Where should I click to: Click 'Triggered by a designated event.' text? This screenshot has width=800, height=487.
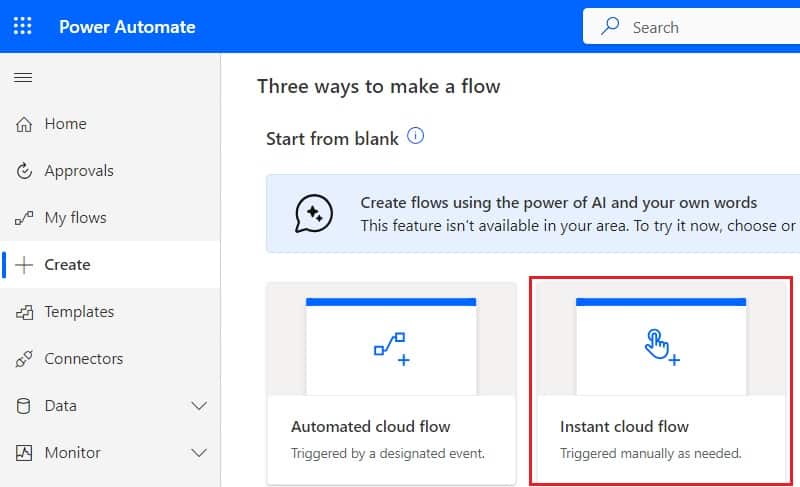click(x=388, y=453)
